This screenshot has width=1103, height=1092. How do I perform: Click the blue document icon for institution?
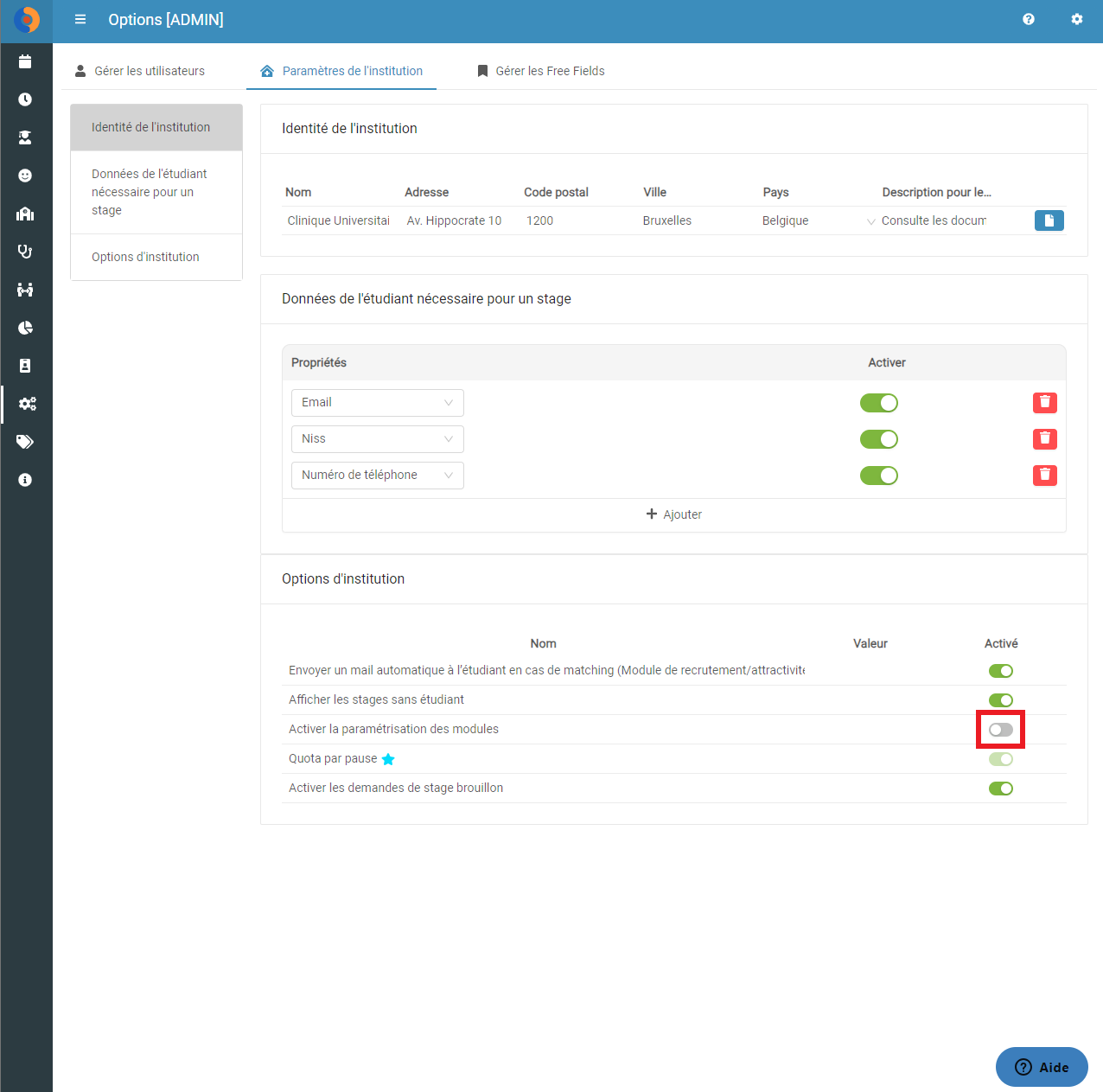pos(1049,220)
